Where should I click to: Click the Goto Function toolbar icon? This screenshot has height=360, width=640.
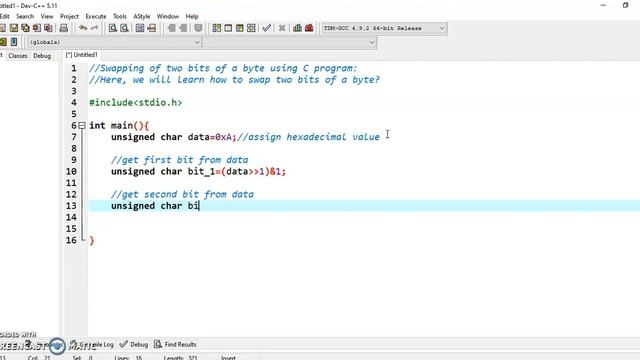[x=140, y=28]
